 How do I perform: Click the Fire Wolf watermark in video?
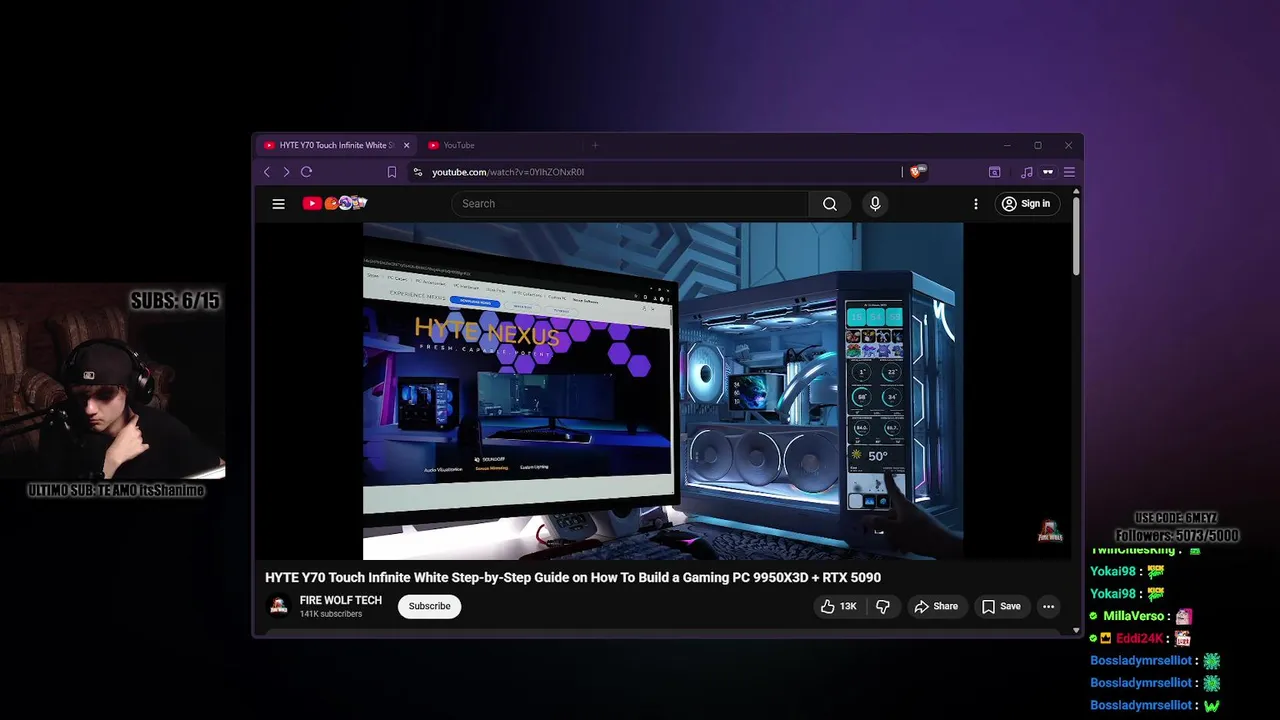pos(1049,532)
